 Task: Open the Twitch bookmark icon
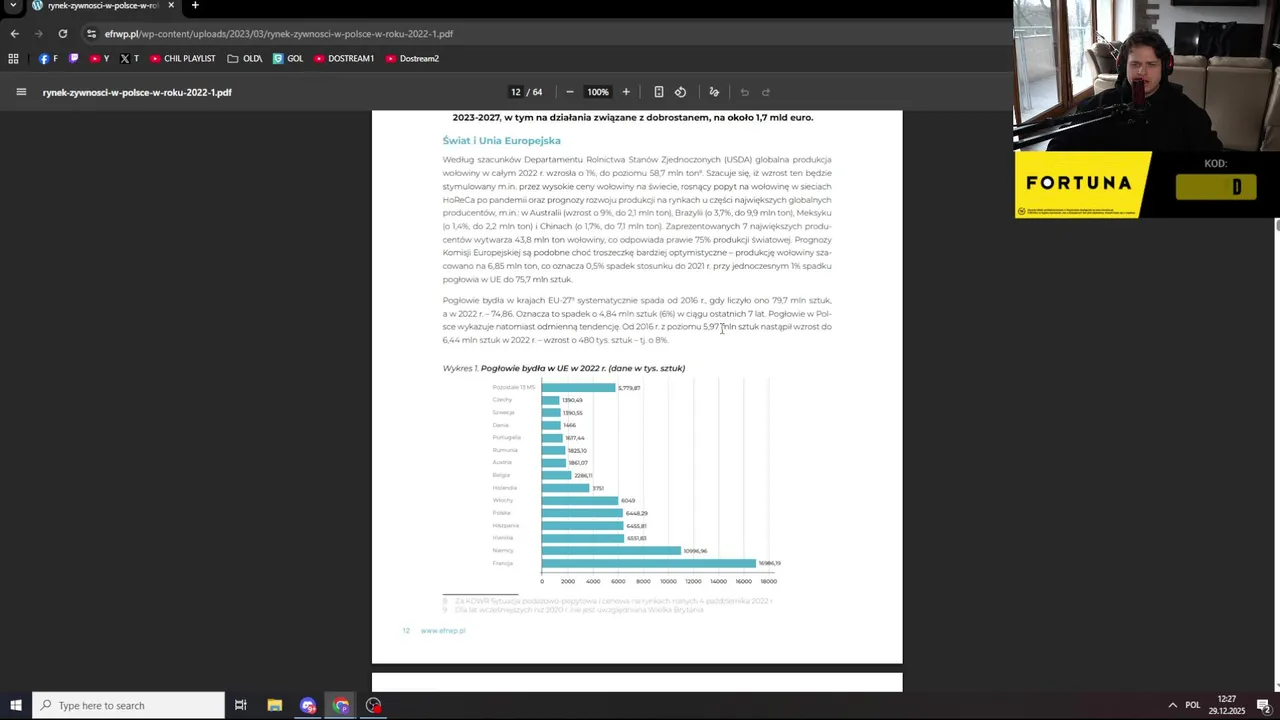pyautogui.click(x=73, y=58)
